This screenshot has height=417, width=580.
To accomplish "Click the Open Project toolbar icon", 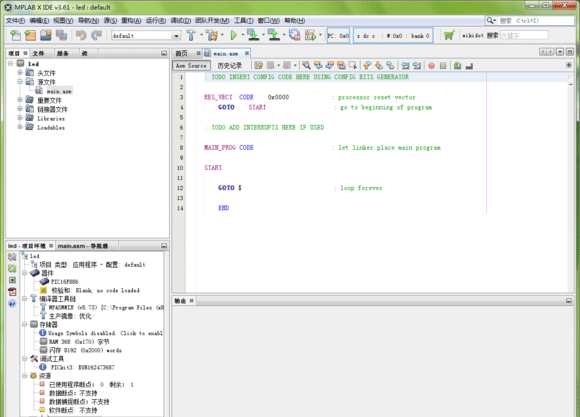I will pyautogui.click(x=46, y=35).
